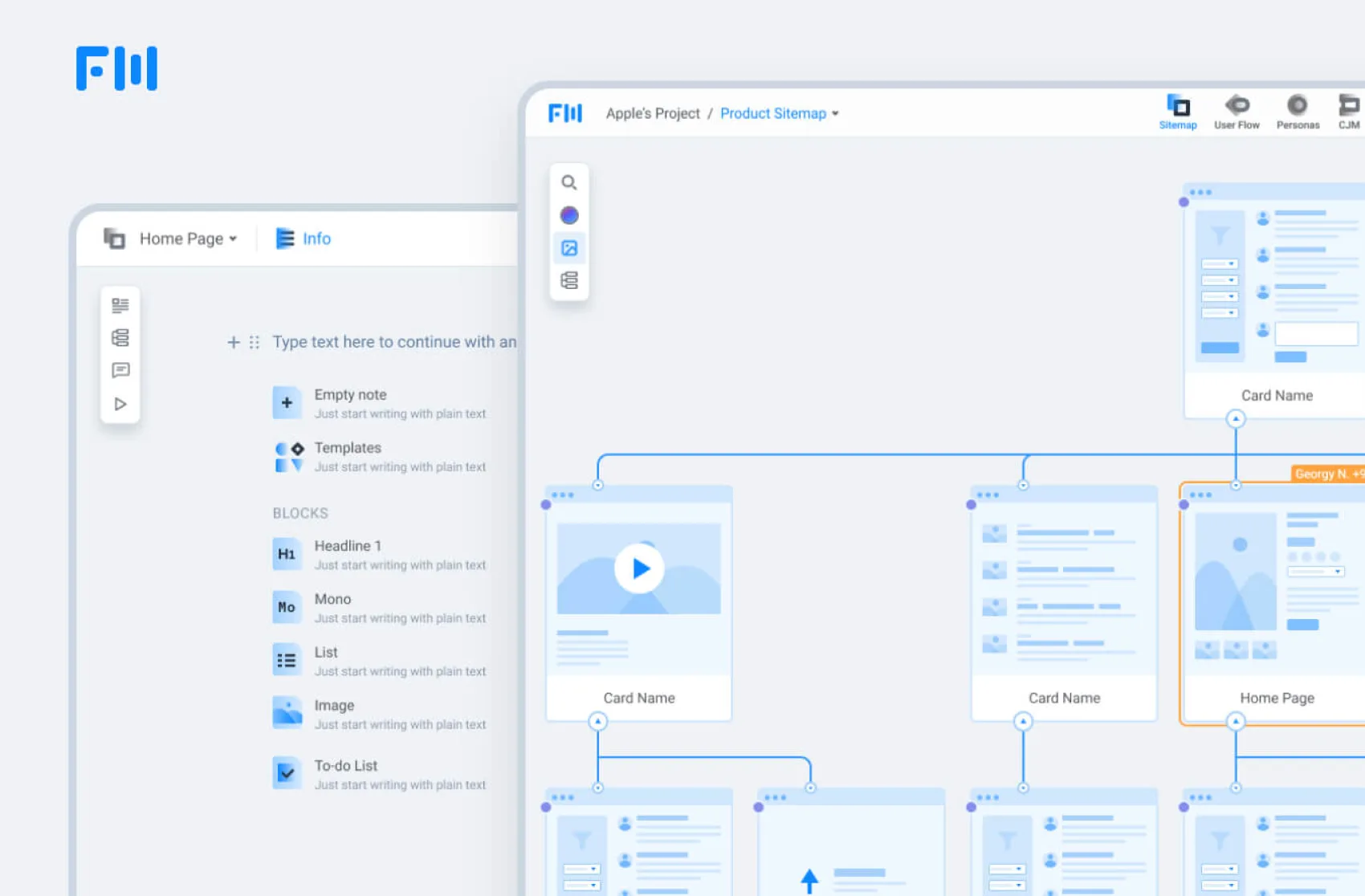Open the color picker circle on the canvas toolbar
Image resolution: width=1365 pixels, height=896 pixels.
[570, 215]
